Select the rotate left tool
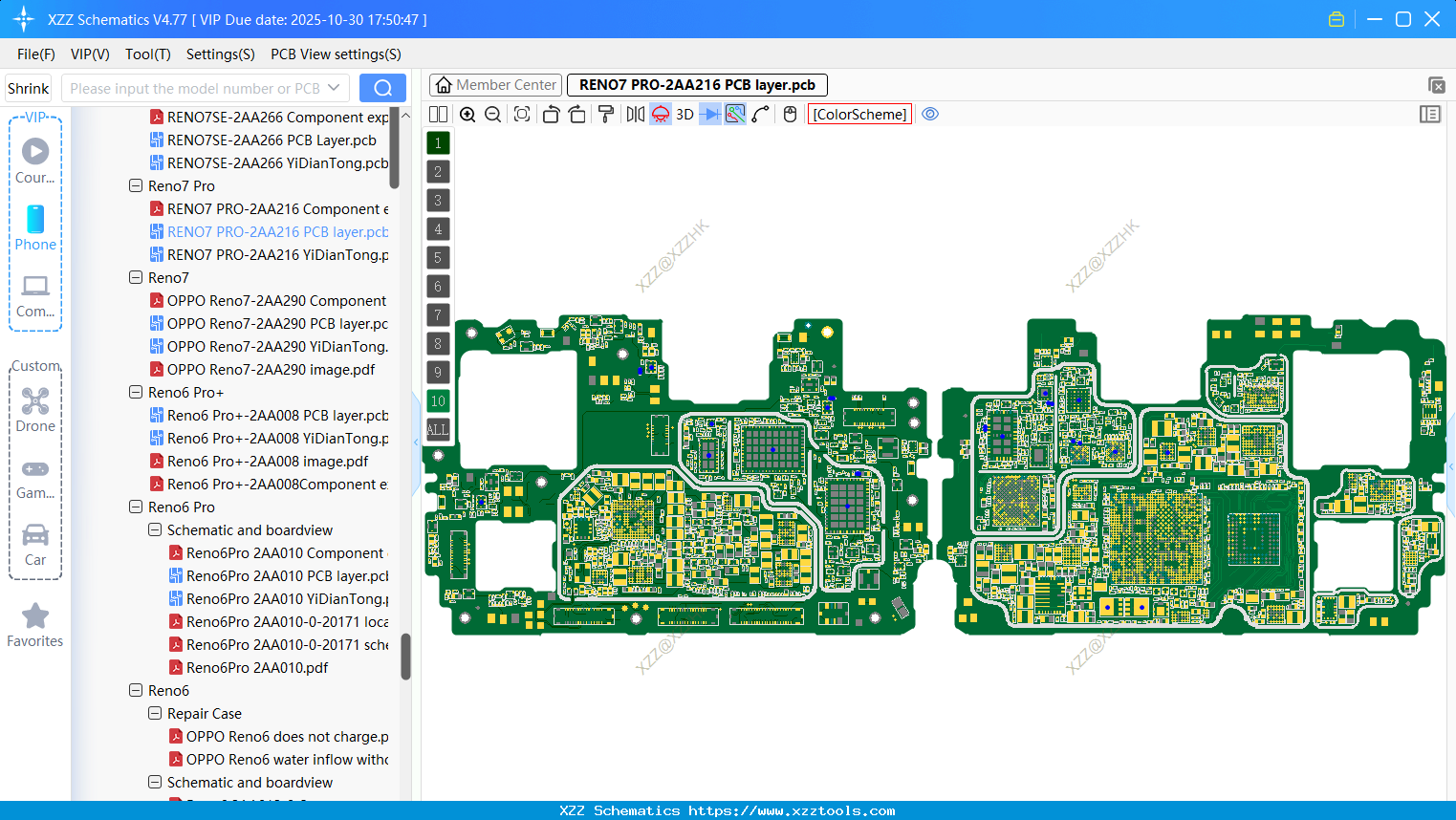Viewport: 1456px width, 820px height. point(551,114)
